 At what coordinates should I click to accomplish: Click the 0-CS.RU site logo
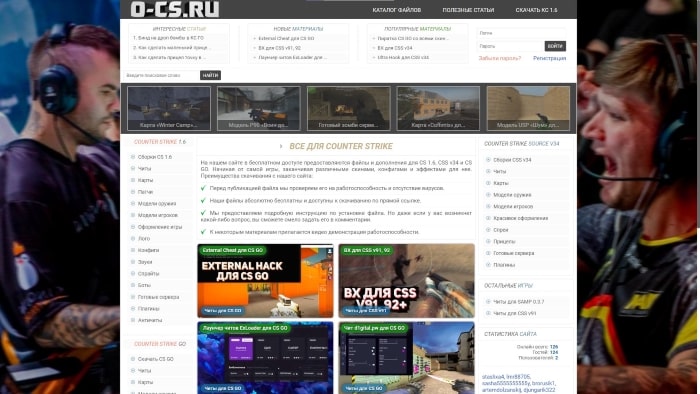click(175, 9)
